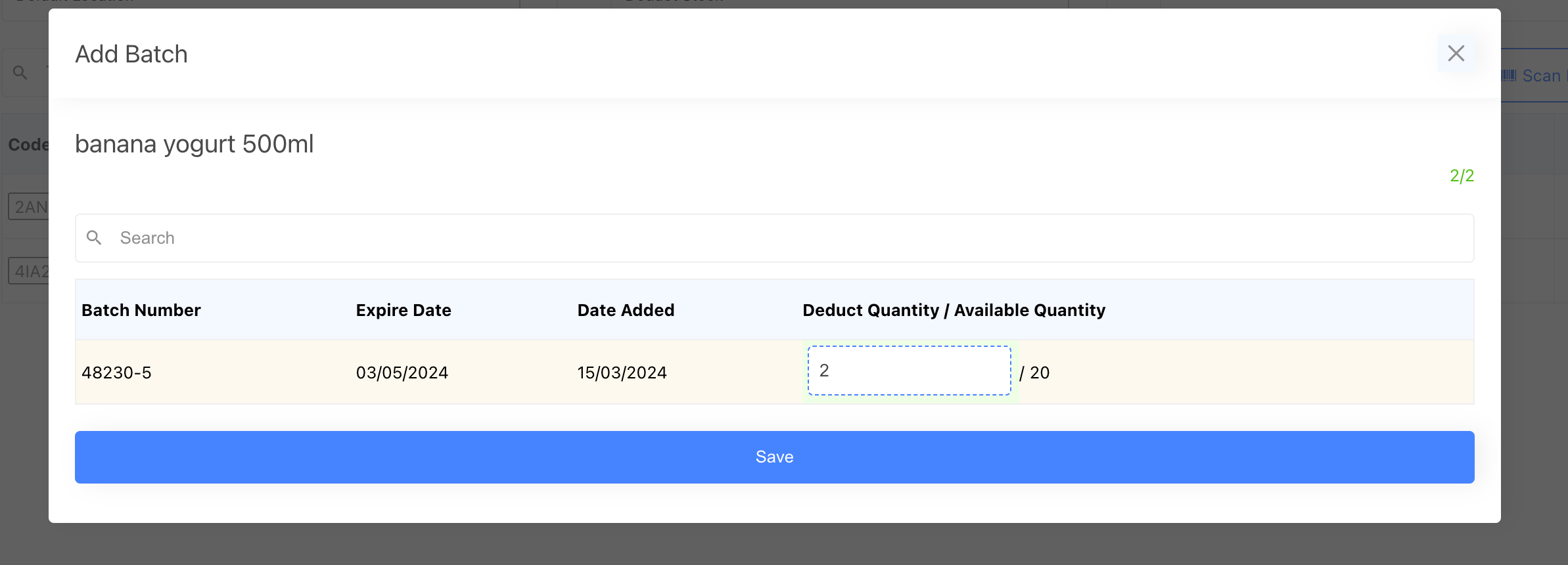1568x565 pixels.
Task: Click the Add Batch dialog title
Action: [131, 54]
